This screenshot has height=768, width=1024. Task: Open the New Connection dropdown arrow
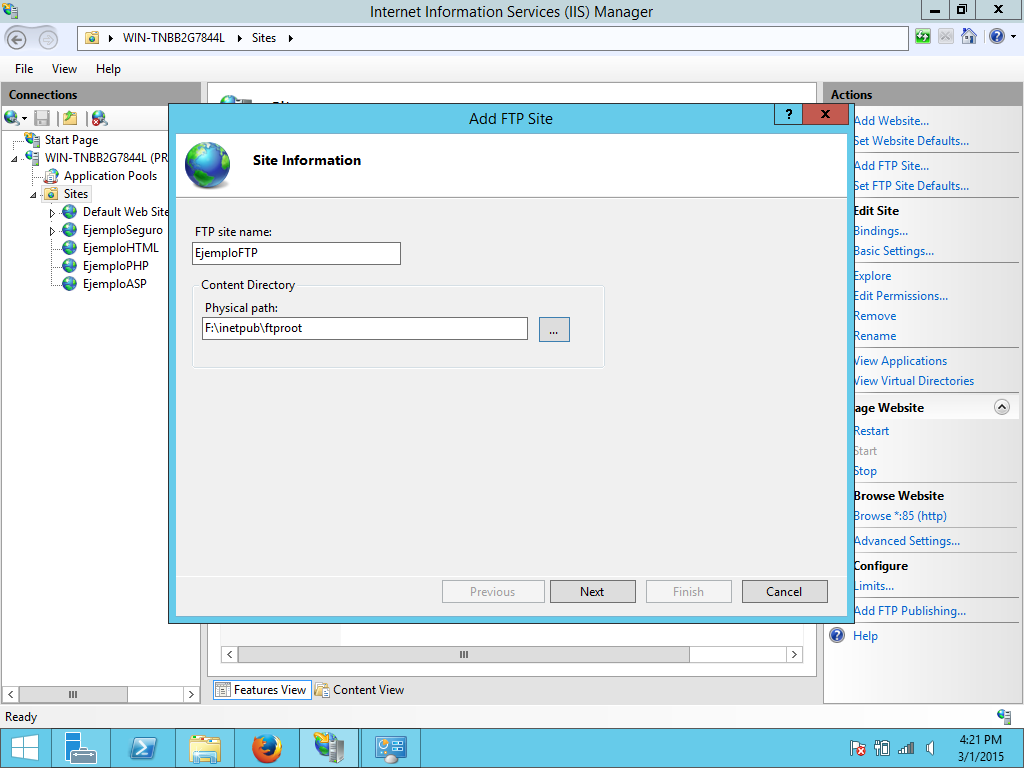[x=22, y=117]
